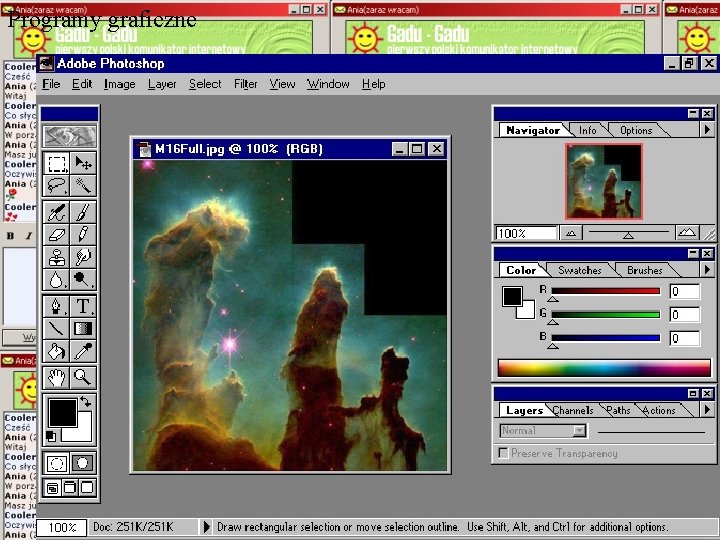The height and width of the screenshot is (540, 720).
Task: Click the Adobe eye logo atop toolbox
Action: (x=70, y=136)
